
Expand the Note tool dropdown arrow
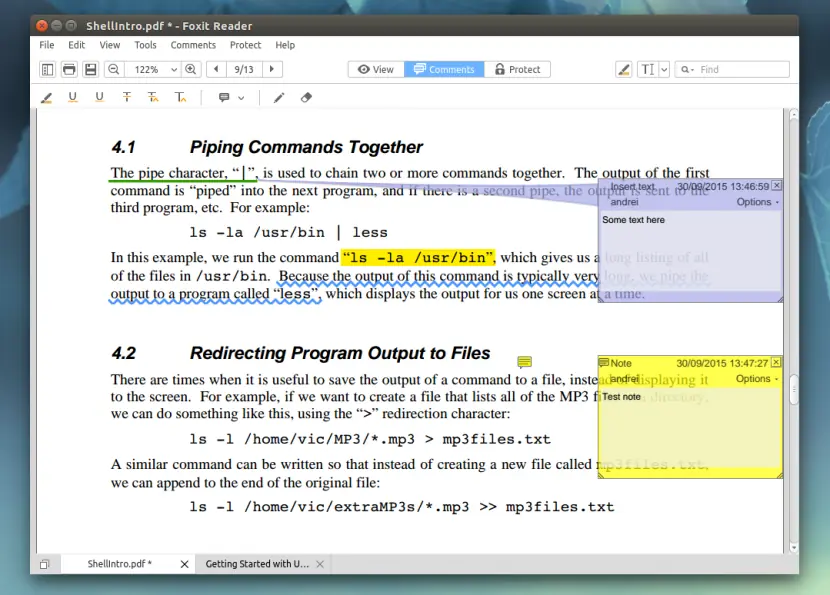[241, 98]
